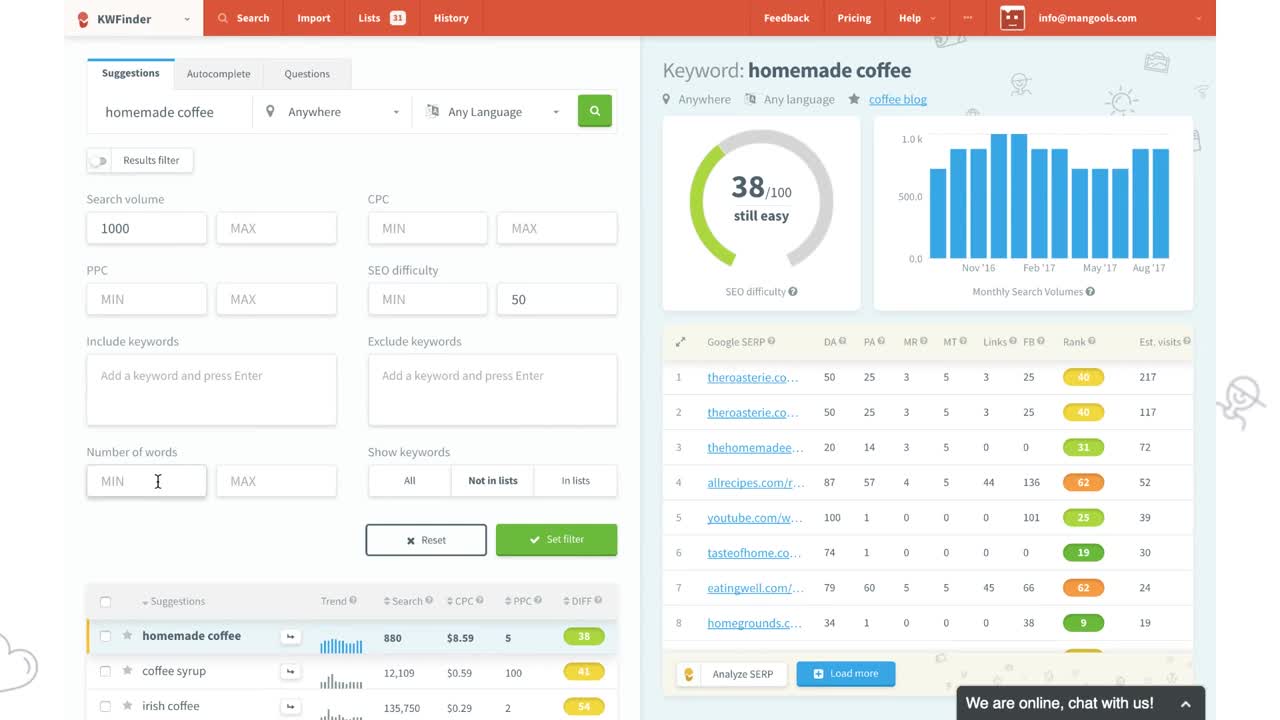Image resolution: width=1280 pixels, height=720 pixels.
Task: Click arrow icon in coffee syrup row
Action: 290,671
